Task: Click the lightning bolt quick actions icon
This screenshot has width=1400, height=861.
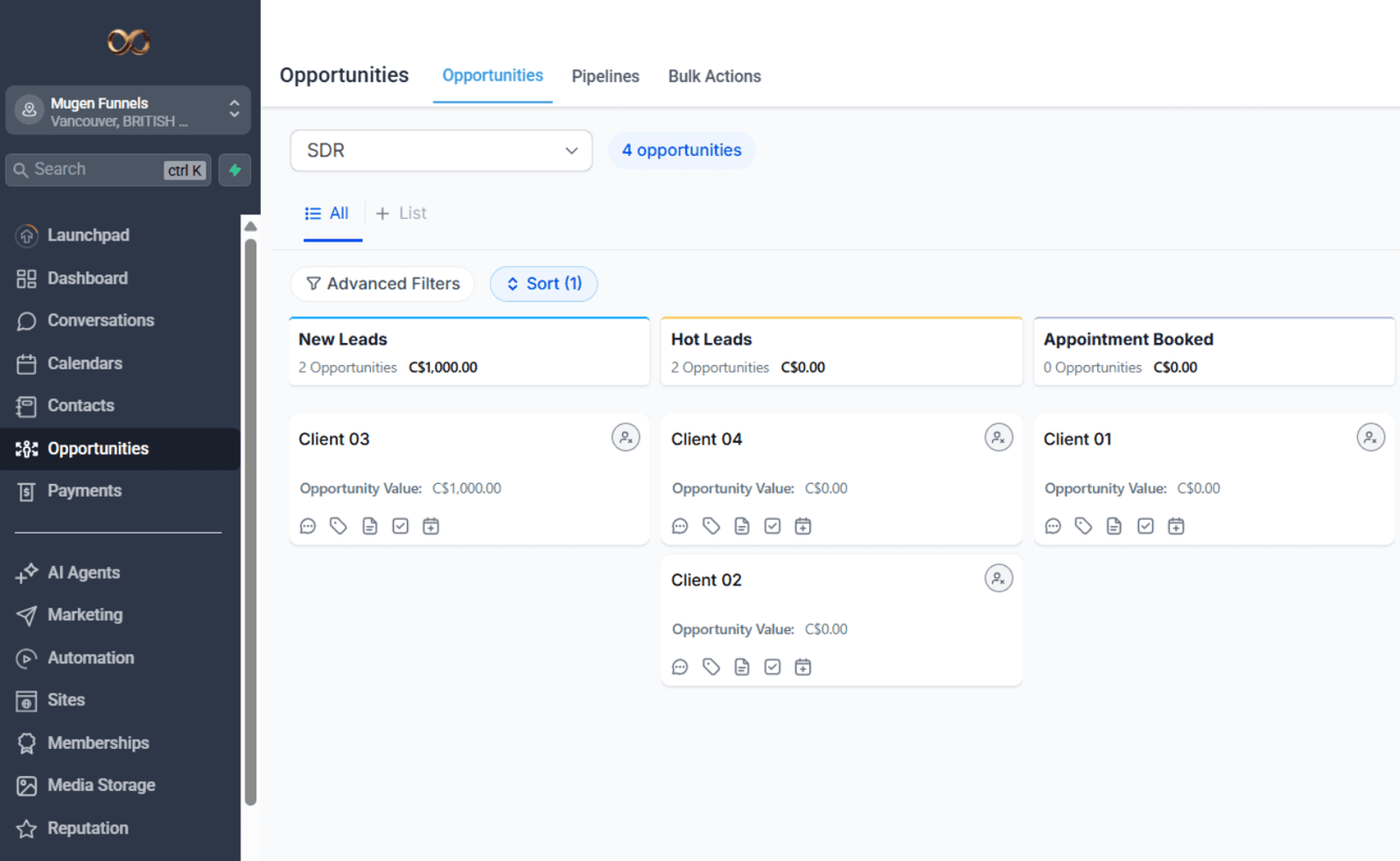Action: 234,170
